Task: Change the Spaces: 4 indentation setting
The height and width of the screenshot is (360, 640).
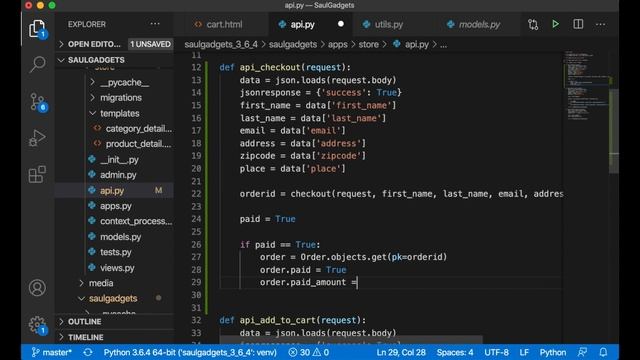Action: coord(455,352)
